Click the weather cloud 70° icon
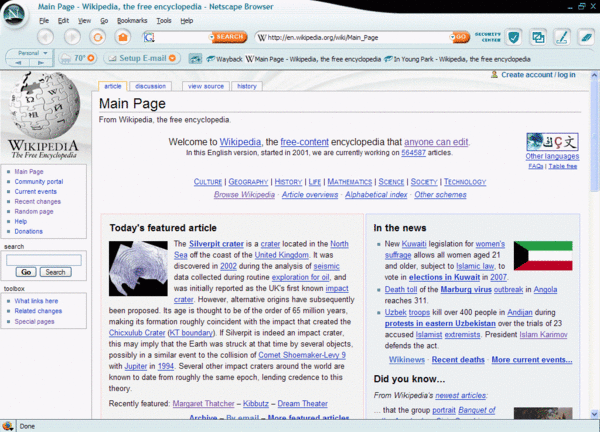This screenshot has width=600, height=432. tap(66, 58)
